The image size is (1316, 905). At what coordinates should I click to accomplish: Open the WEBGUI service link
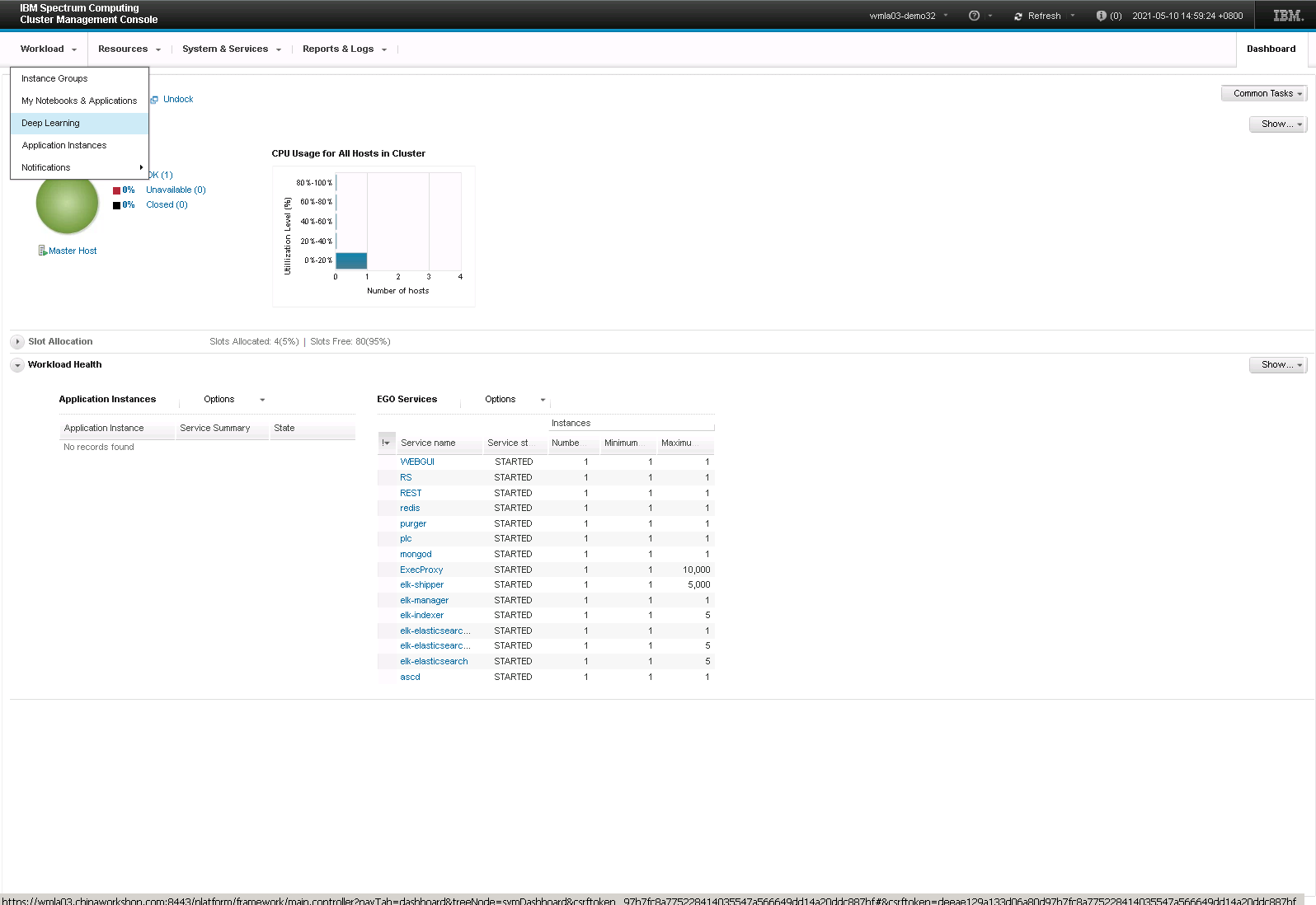pyautogui.click(x=417, y=462)
